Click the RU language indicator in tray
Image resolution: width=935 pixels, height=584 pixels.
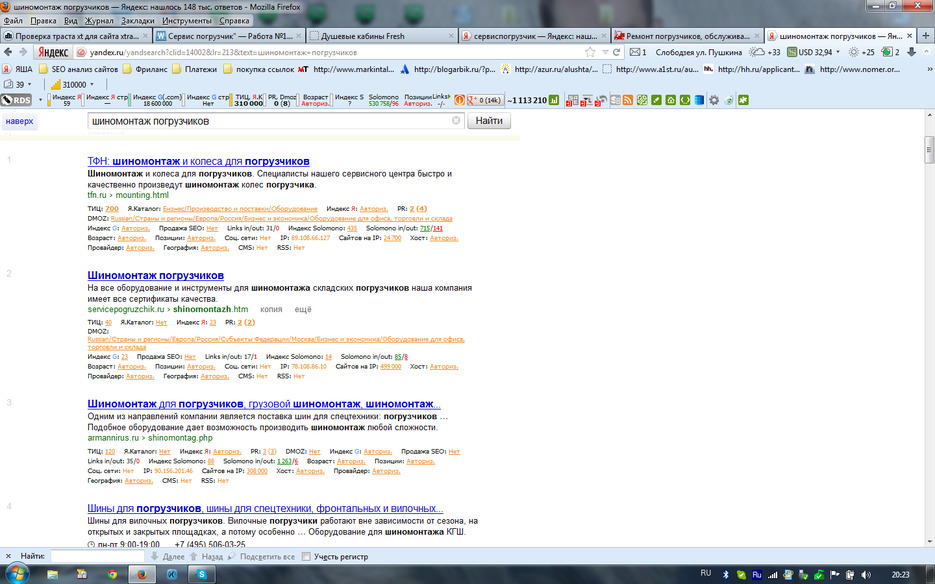click(705, 573)
